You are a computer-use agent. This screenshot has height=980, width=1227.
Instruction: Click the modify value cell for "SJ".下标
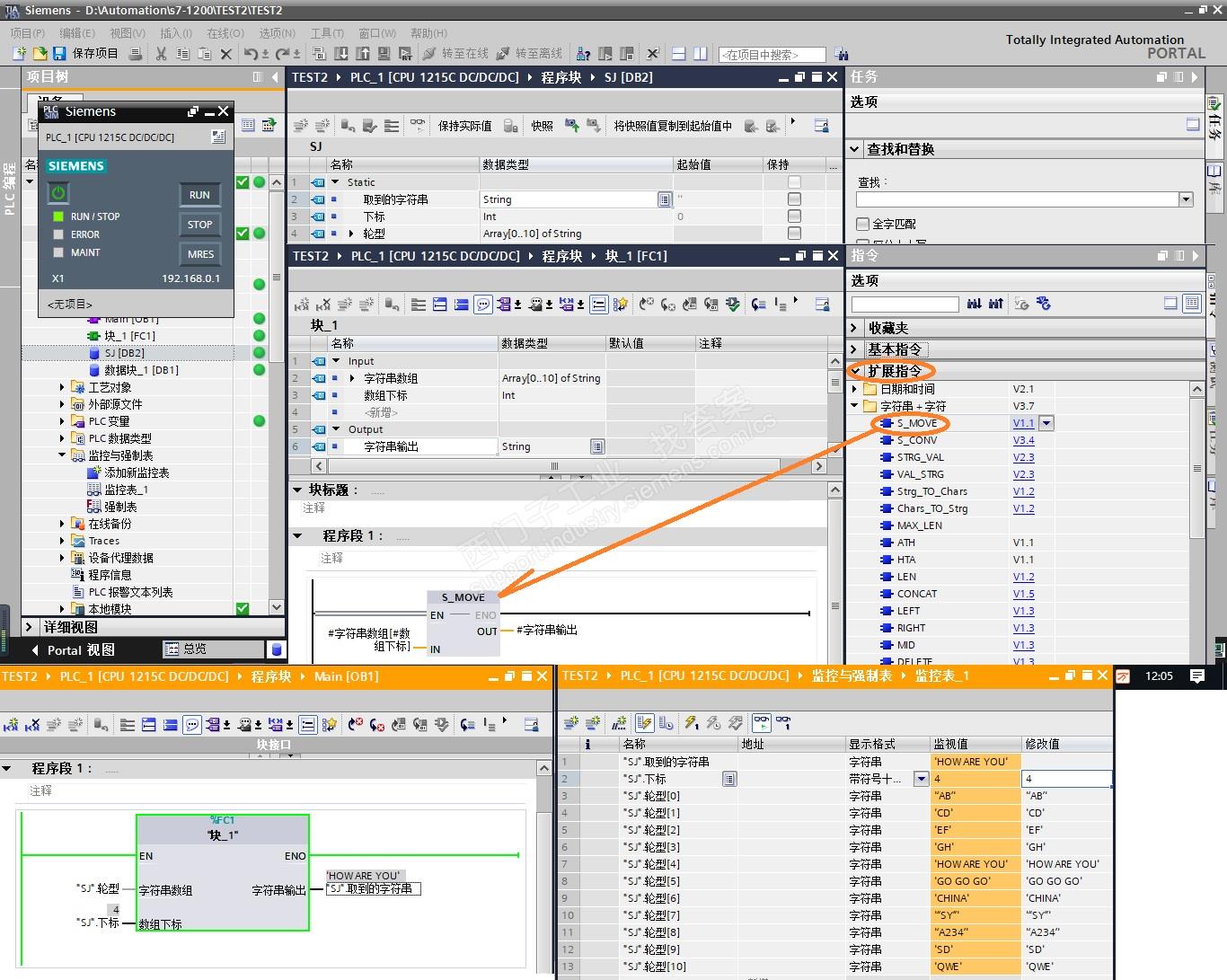(x=1067, y=779)
